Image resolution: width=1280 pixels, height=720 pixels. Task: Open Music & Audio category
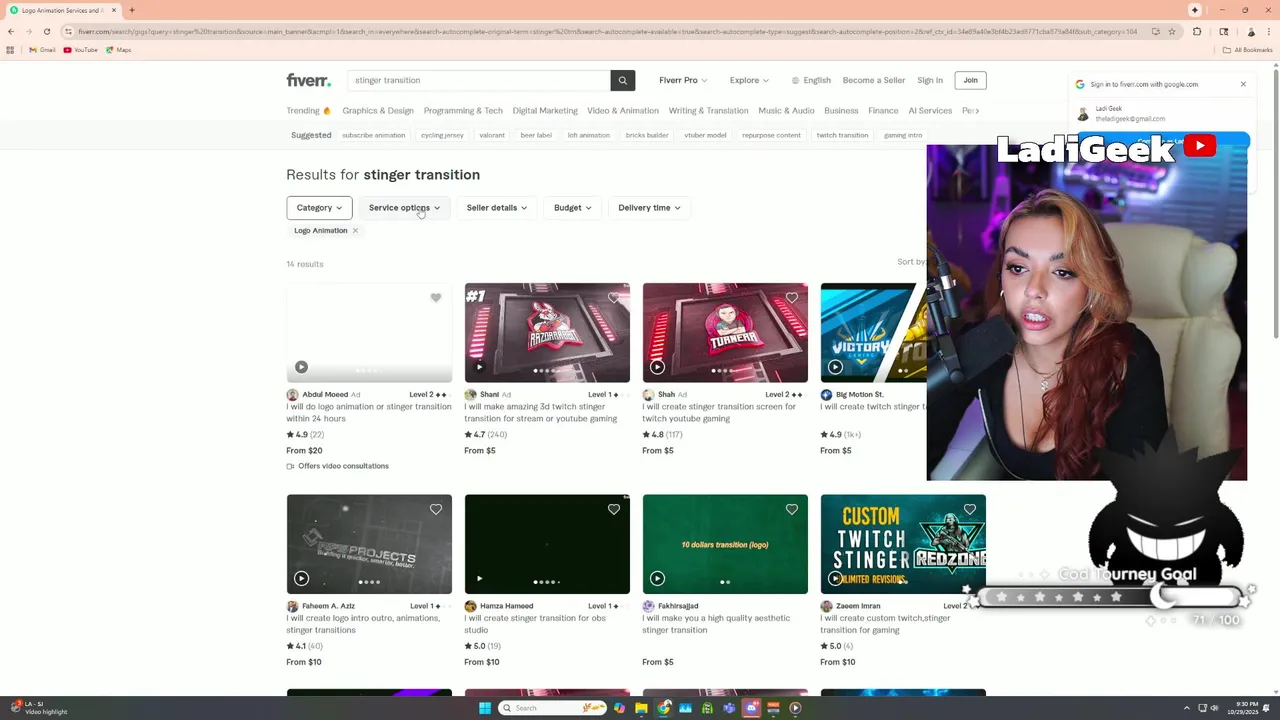(x=786, y=111)
